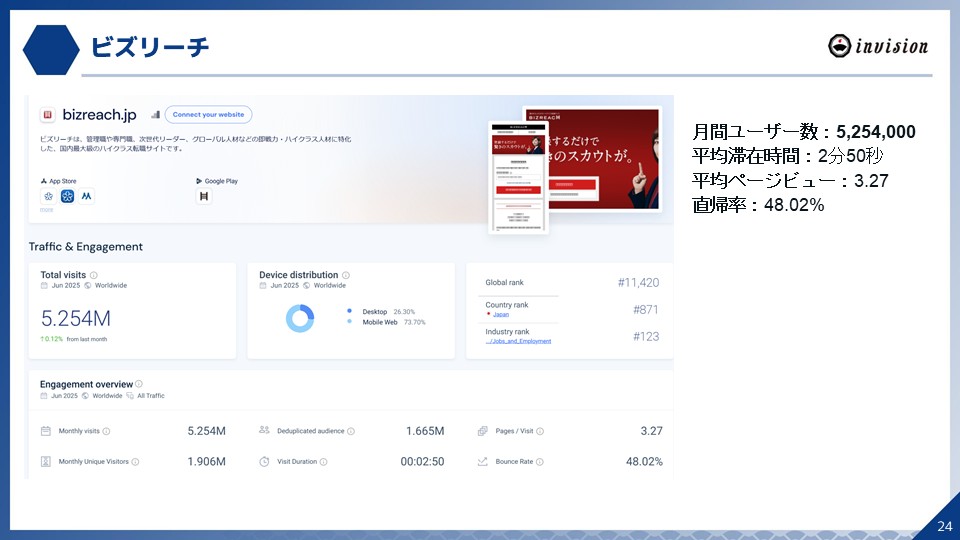Open the bizreach.jp site favicon
Image resolution: width=960 pixels, height=540 pixels.
pyautogui.click(x=47, y=114)
